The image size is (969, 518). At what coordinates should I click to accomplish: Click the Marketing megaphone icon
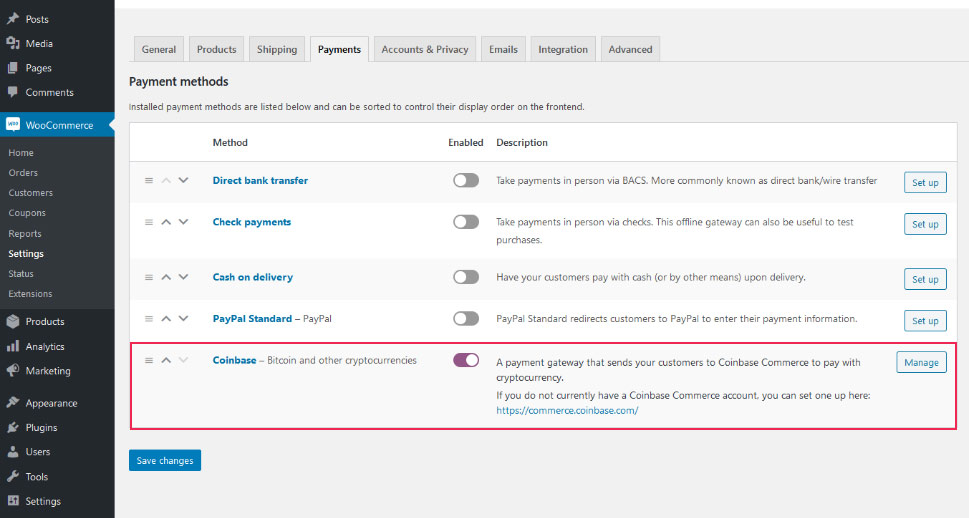(x=13, y=370)
